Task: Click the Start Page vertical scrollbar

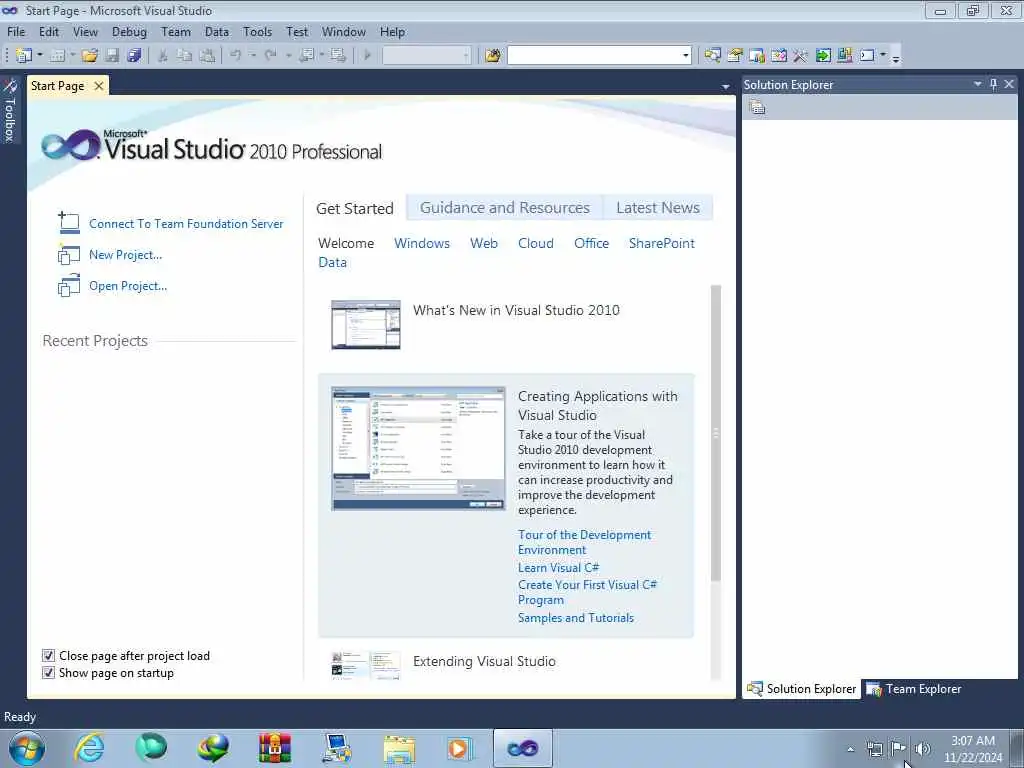Action: 716,433
